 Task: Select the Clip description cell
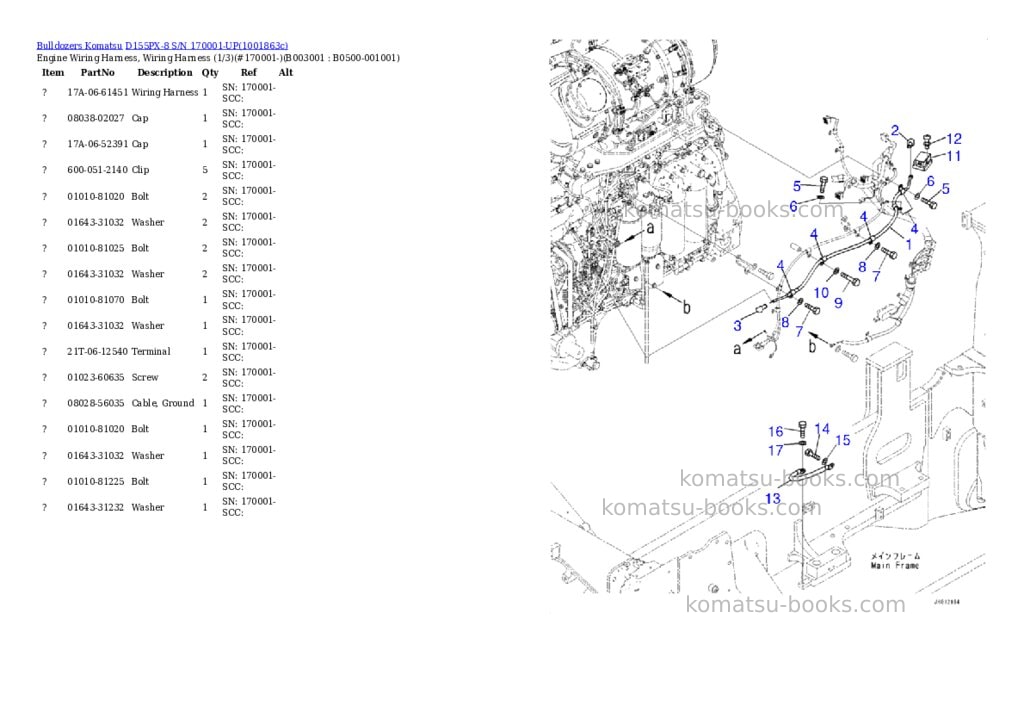click(140, 170)
